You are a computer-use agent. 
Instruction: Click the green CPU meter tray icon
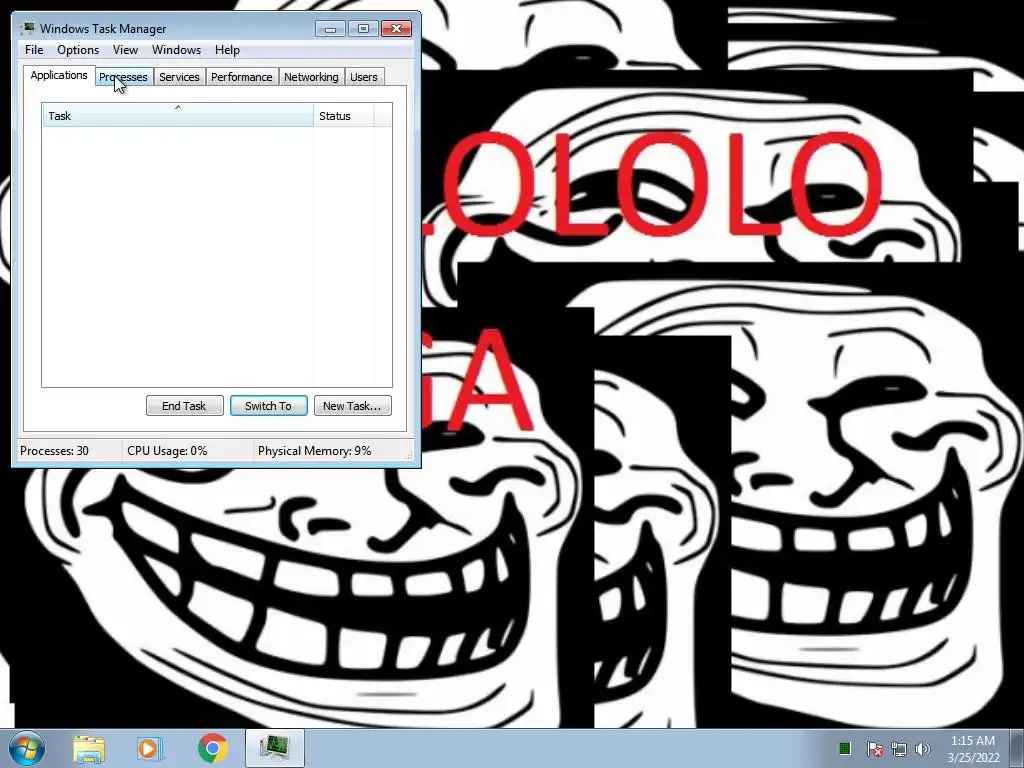tap(844, 748)
